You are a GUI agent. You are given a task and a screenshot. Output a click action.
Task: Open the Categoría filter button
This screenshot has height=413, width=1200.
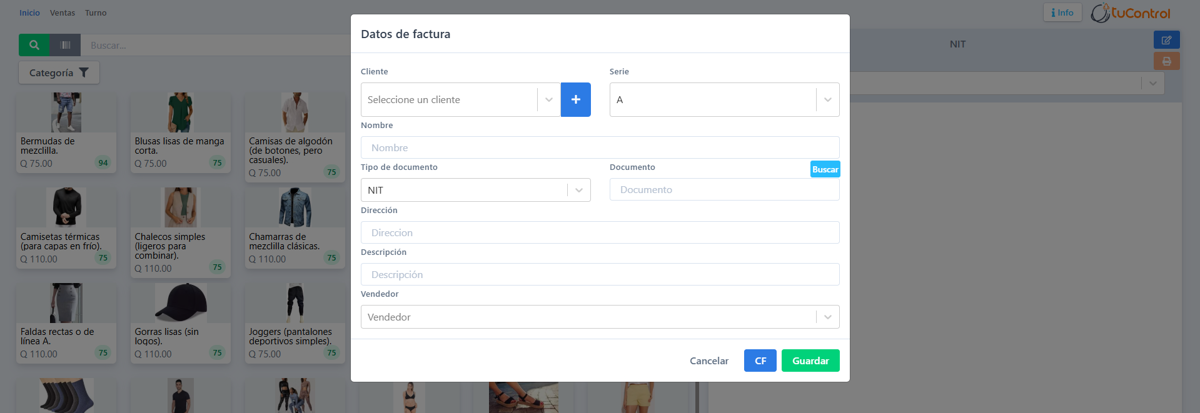(x=59, y=73)
